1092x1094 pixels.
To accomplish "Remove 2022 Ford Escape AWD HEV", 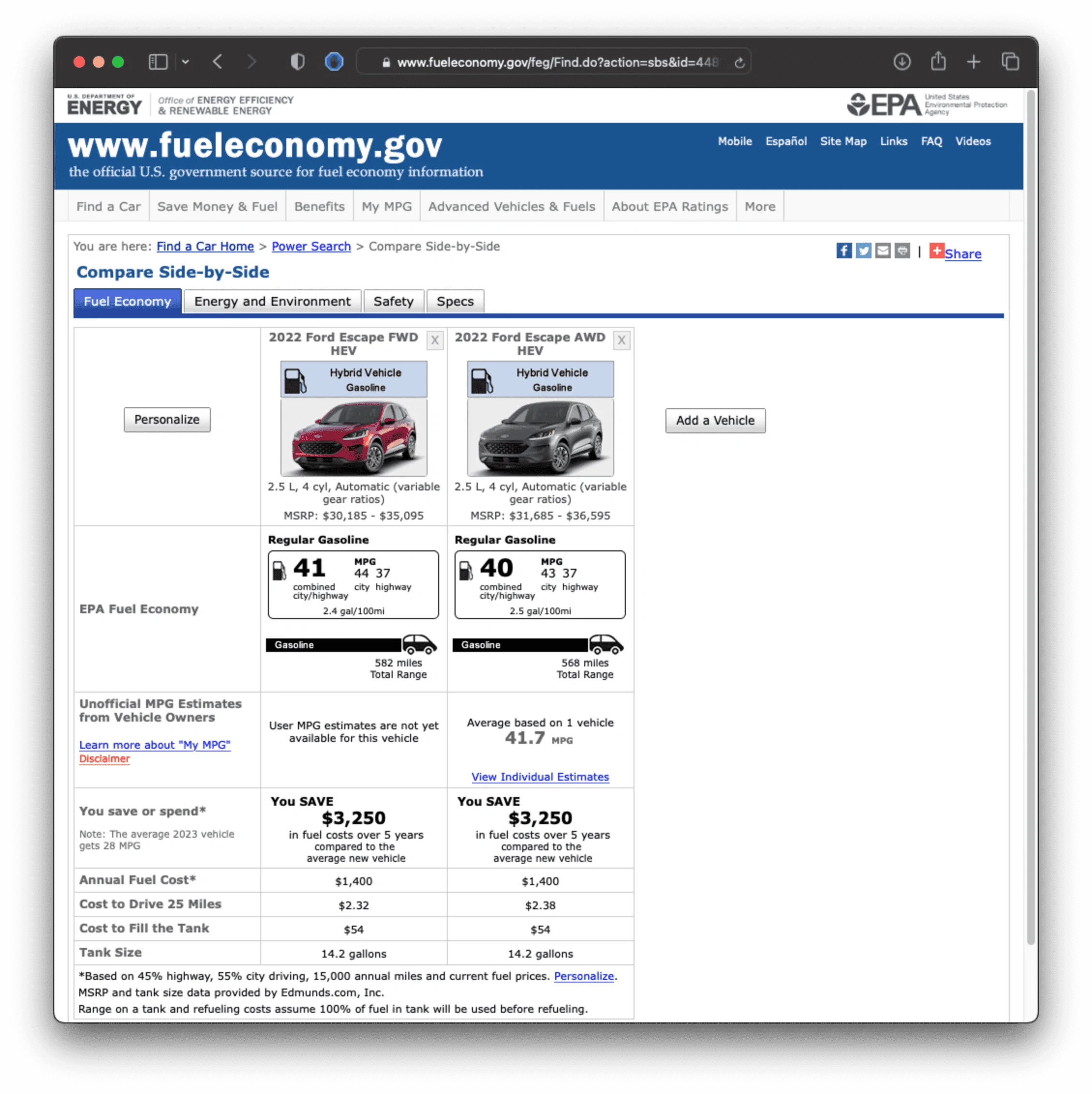I will (x=621, y=340).
